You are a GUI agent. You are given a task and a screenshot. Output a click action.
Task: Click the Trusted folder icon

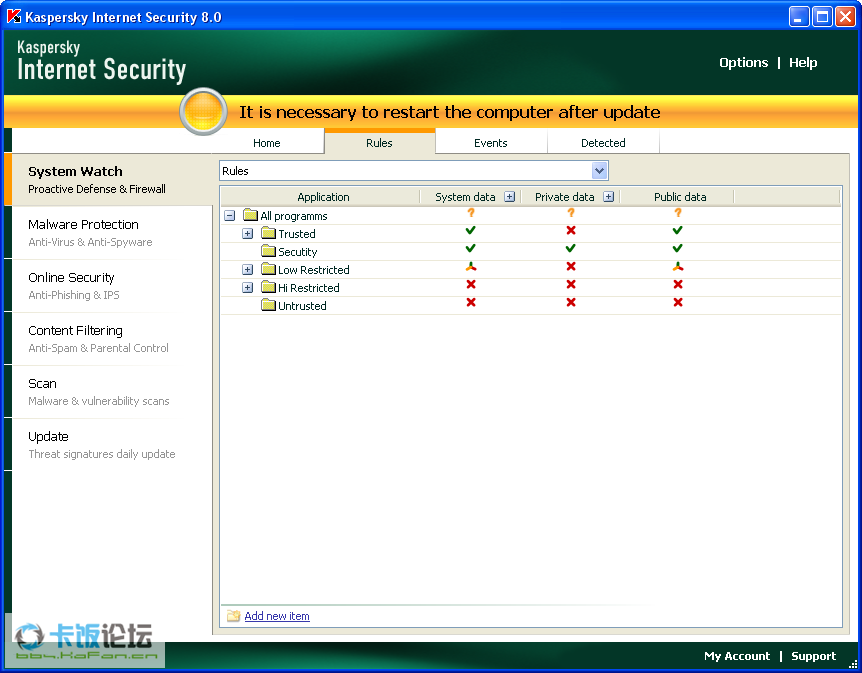[x=268, y=233]
